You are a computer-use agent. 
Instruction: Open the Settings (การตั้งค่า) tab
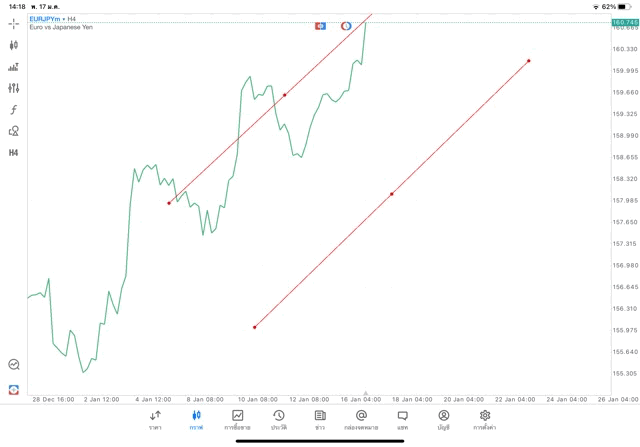click(x=485, y=420)
